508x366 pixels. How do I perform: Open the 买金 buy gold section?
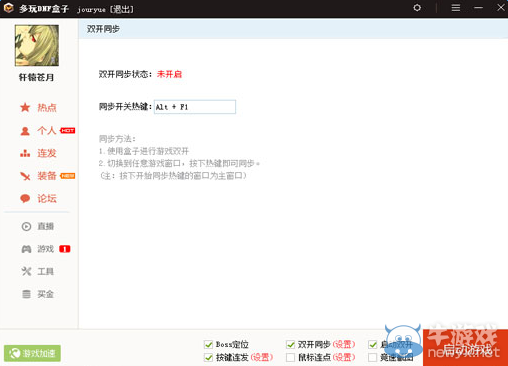(45, 294)
